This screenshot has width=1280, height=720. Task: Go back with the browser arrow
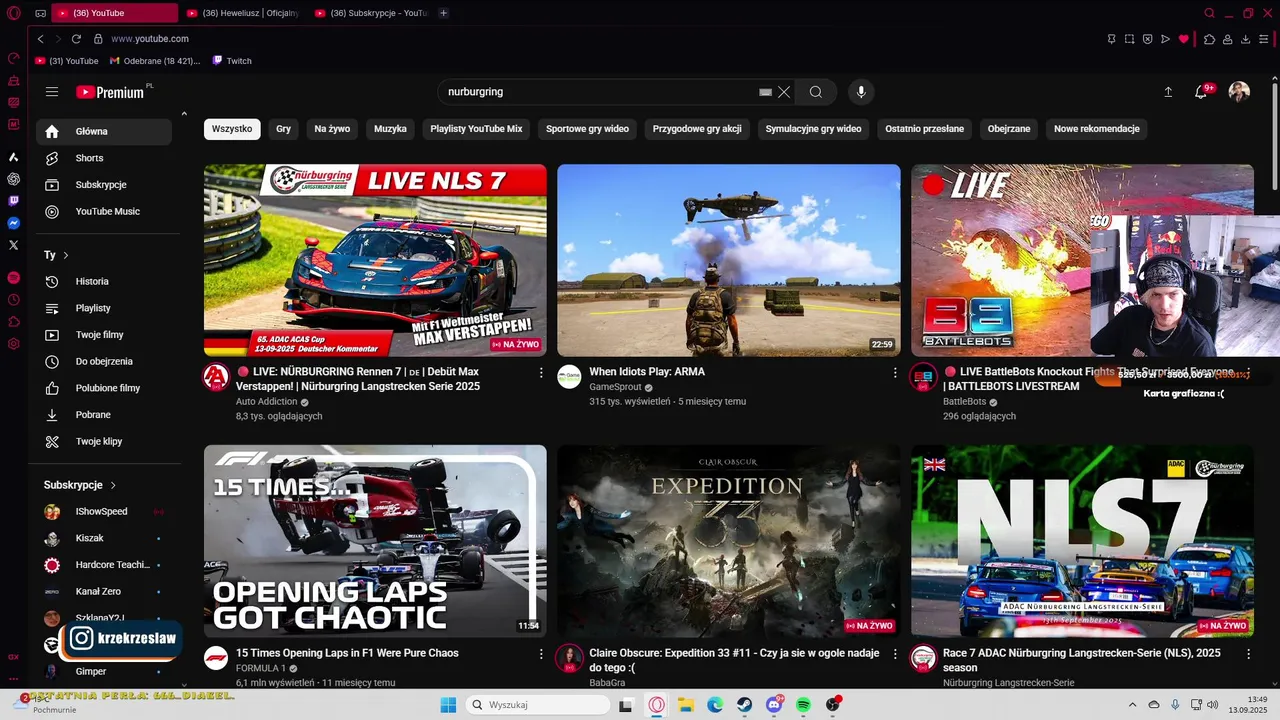point(40,39)
